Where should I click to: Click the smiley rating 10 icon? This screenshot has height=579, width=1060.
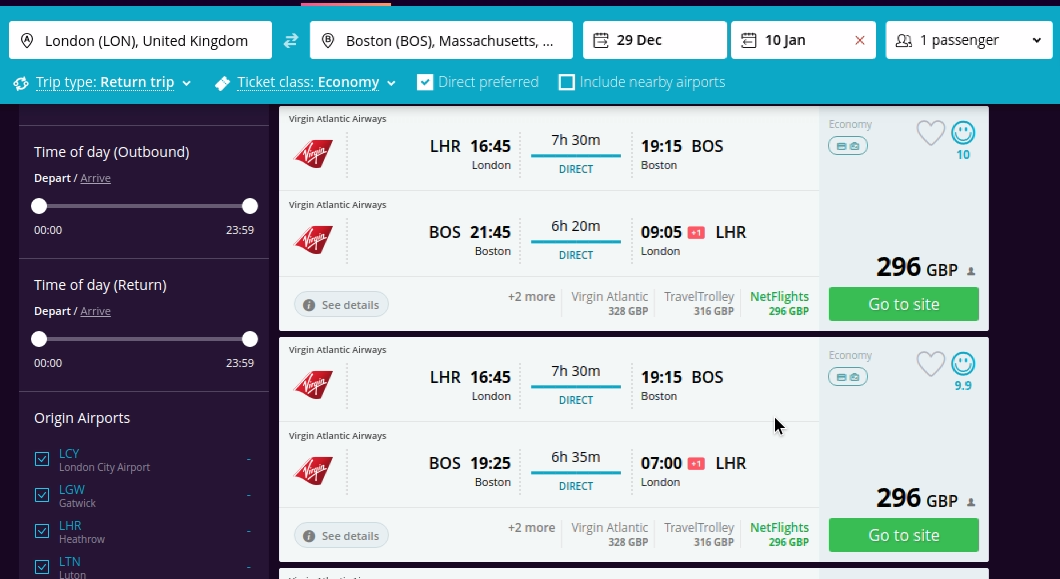[963, 133]
